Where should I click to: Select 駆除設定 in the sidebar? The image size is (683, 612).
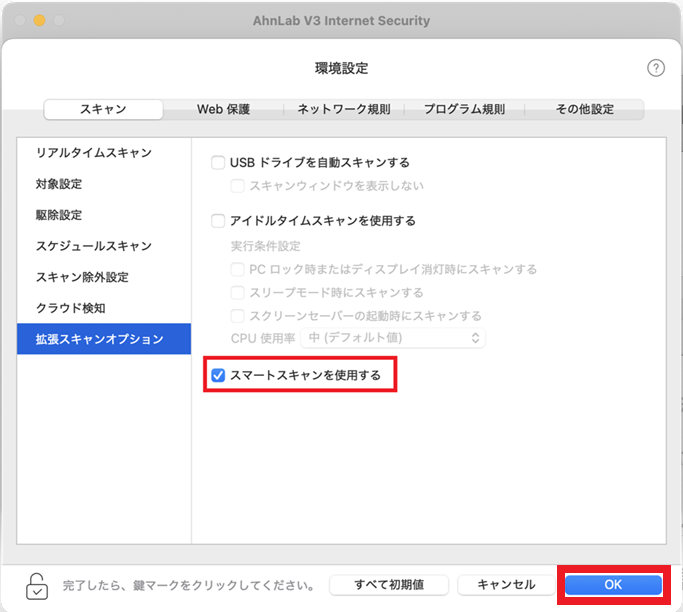[104, 215]
